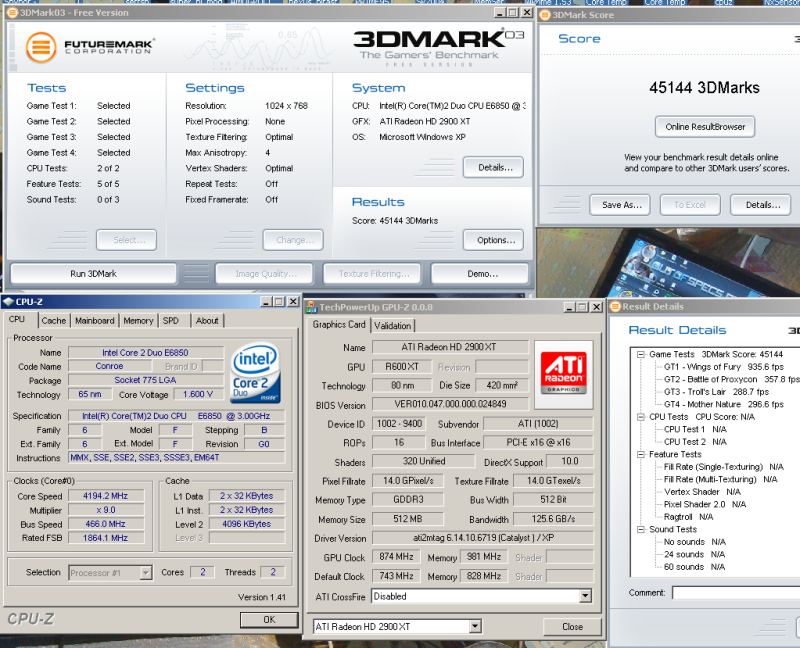Click the CPU-Z processor Name field
800x648 pixels.
pyautogui.click(x=145, y=353)
